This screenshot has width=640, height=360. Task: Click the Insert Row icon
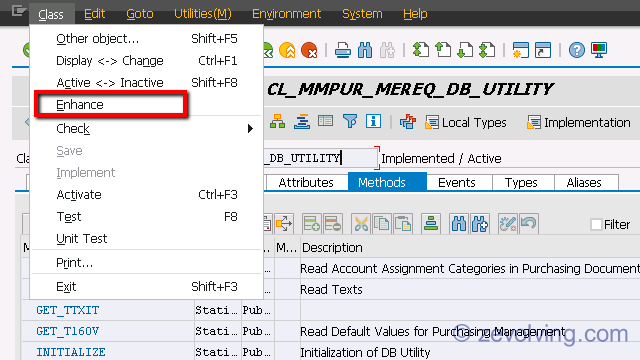(311, 224)
